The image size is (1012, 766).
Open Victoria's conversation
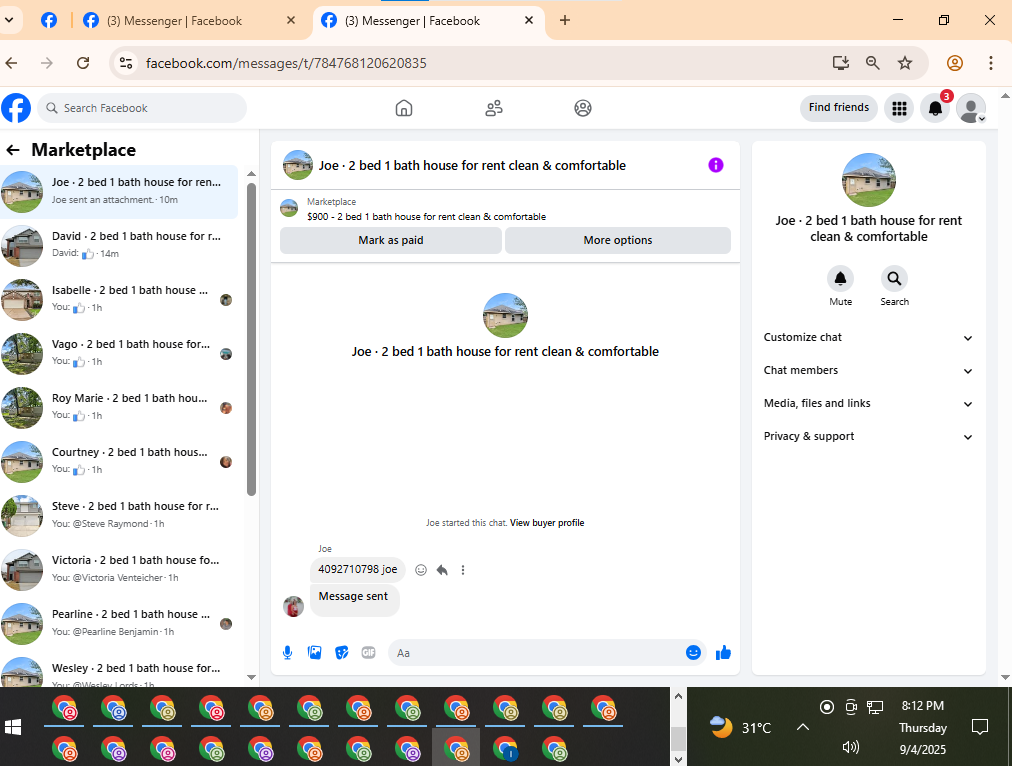(119, 569)
